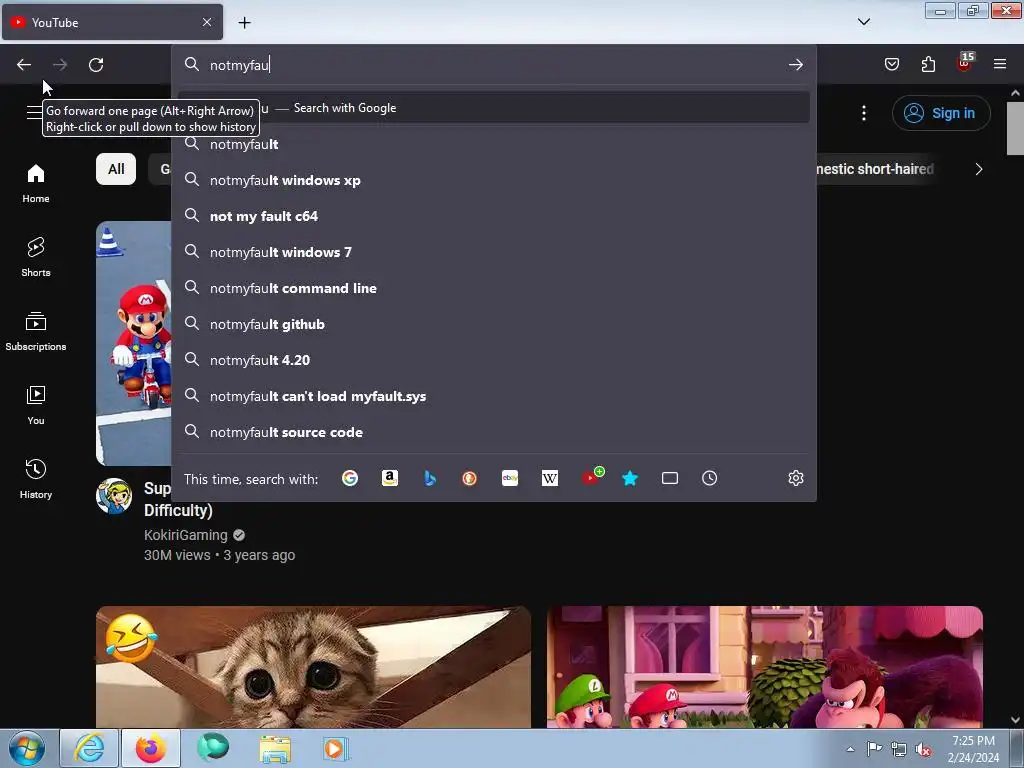Viewport: 1024px width, 768px height.
Task: Search this time with eBay
Action: click(x=510, y=479)
